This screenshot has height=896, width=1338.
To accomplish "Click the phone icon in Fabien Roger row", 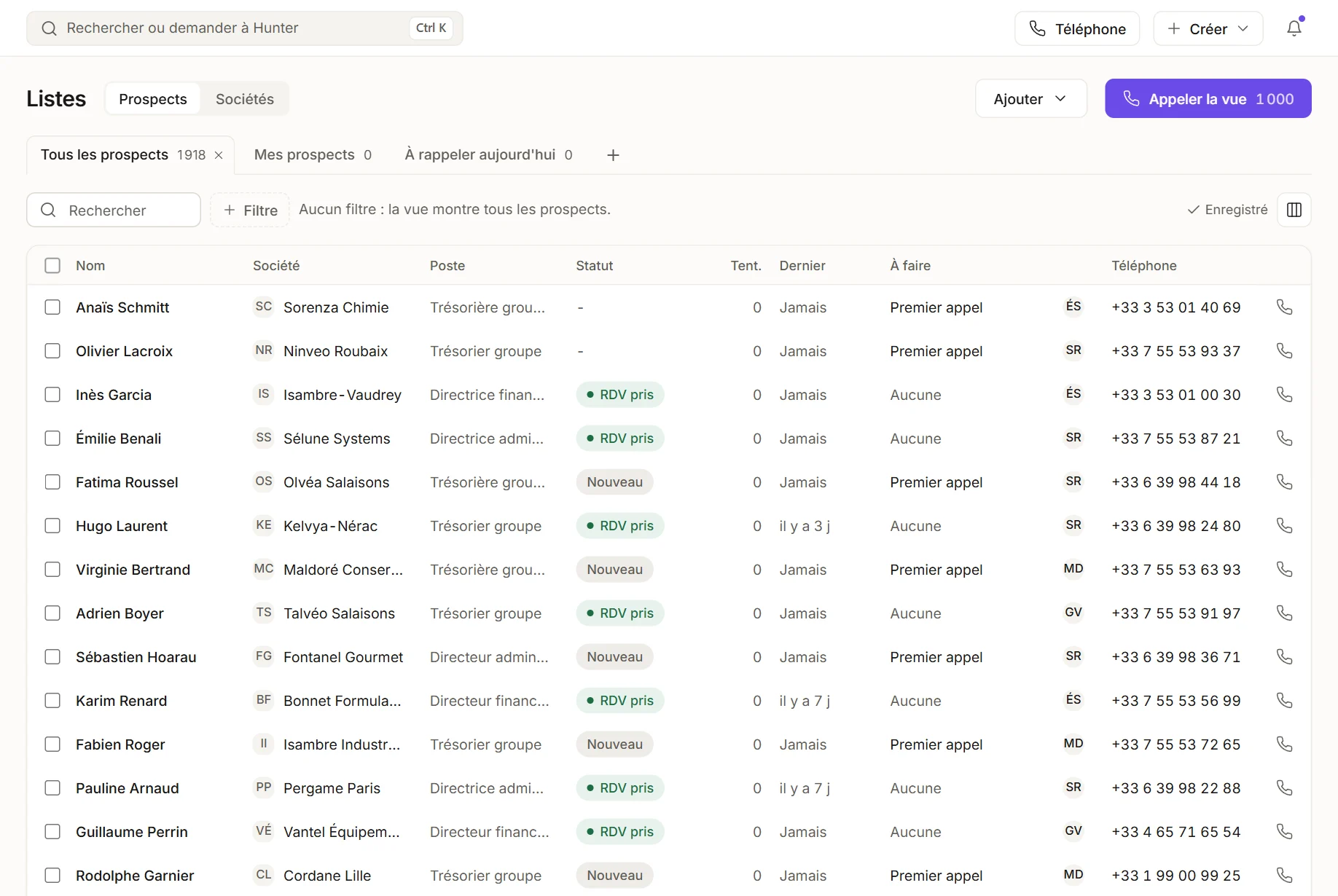I will pyautogui.click(x=1285, y=744).
